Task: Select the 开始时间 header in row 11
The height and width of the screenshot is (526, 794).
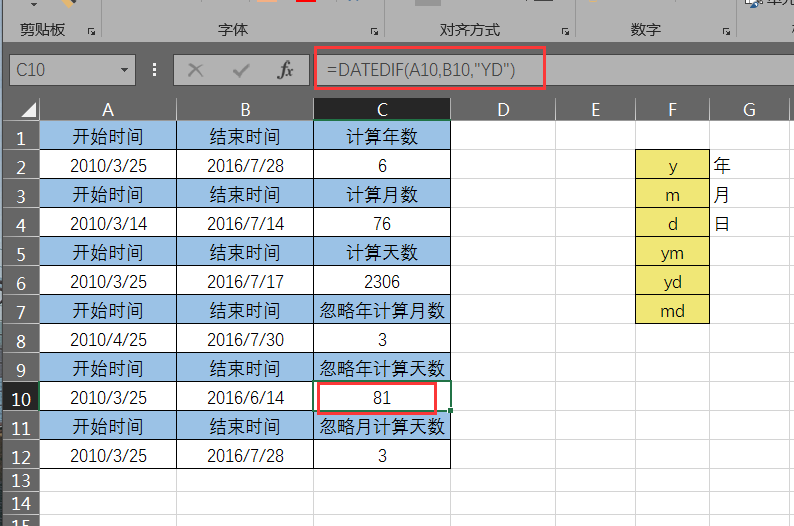Action: (x=108, y=426)
